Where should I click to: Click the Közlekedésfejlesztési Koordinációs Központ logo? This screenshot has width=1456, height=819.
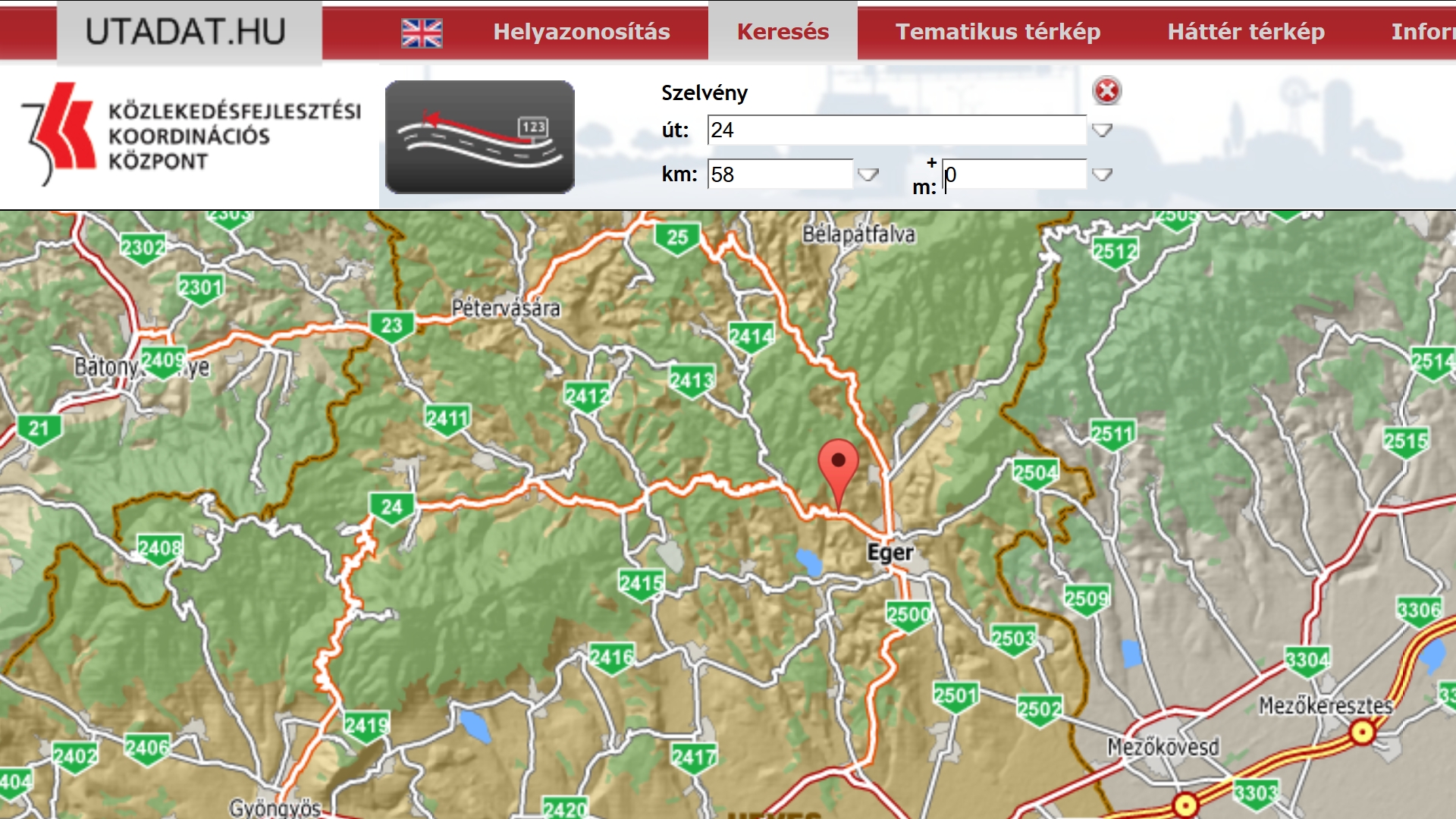(x=190, y=135)
